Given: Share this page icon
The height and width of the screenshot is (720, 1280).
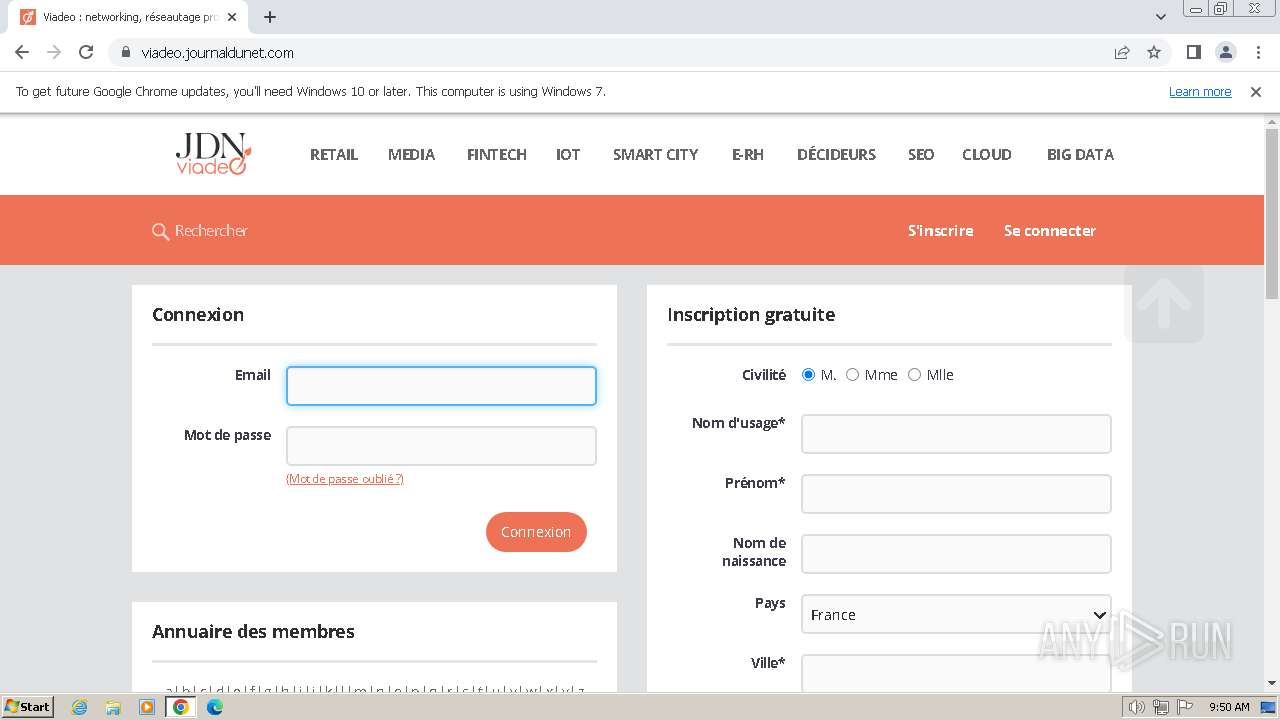Looking at the screenshot, I should [x=1122, y=52].
